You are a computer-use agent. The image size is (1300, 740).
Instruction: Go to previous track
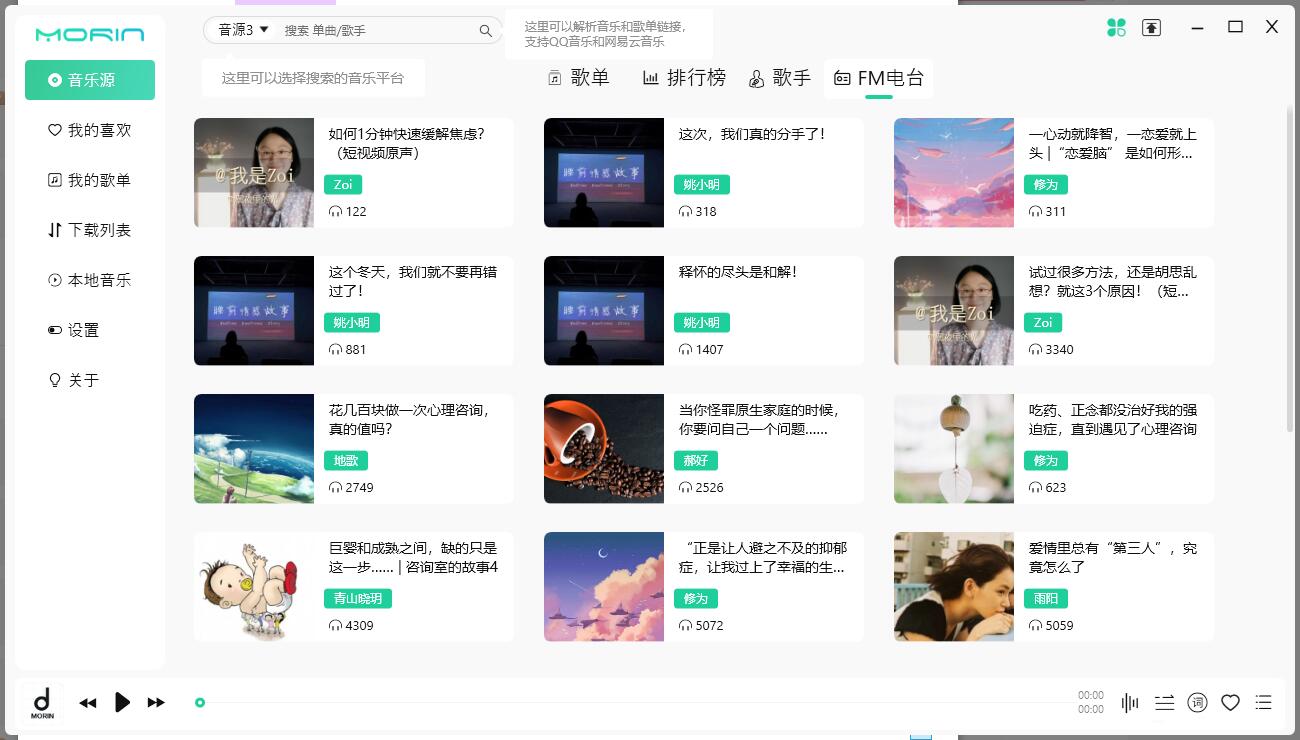(88, 703)
